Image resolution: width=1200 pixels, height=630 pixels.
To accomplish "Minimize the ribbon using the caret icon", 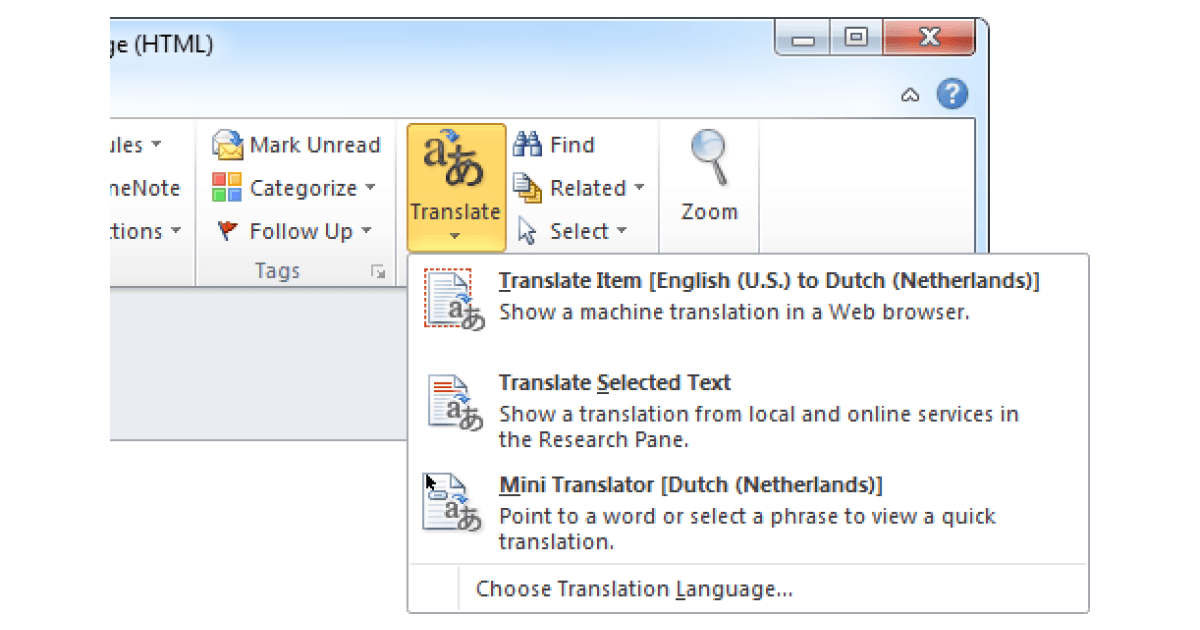I will 910,95.
